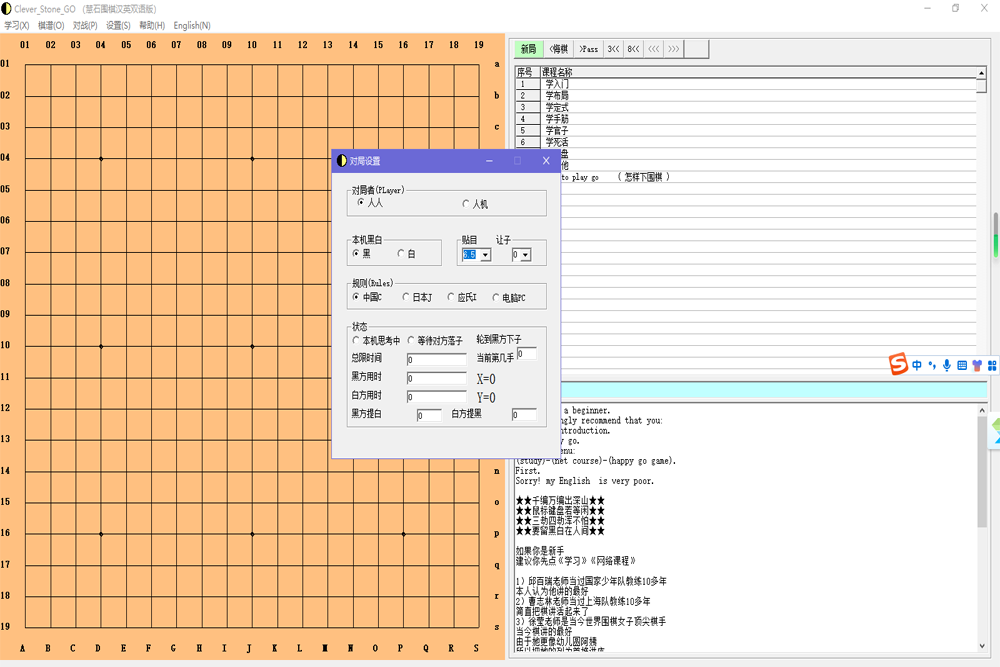Select the 电脑PC rules option

click(496, 297)
